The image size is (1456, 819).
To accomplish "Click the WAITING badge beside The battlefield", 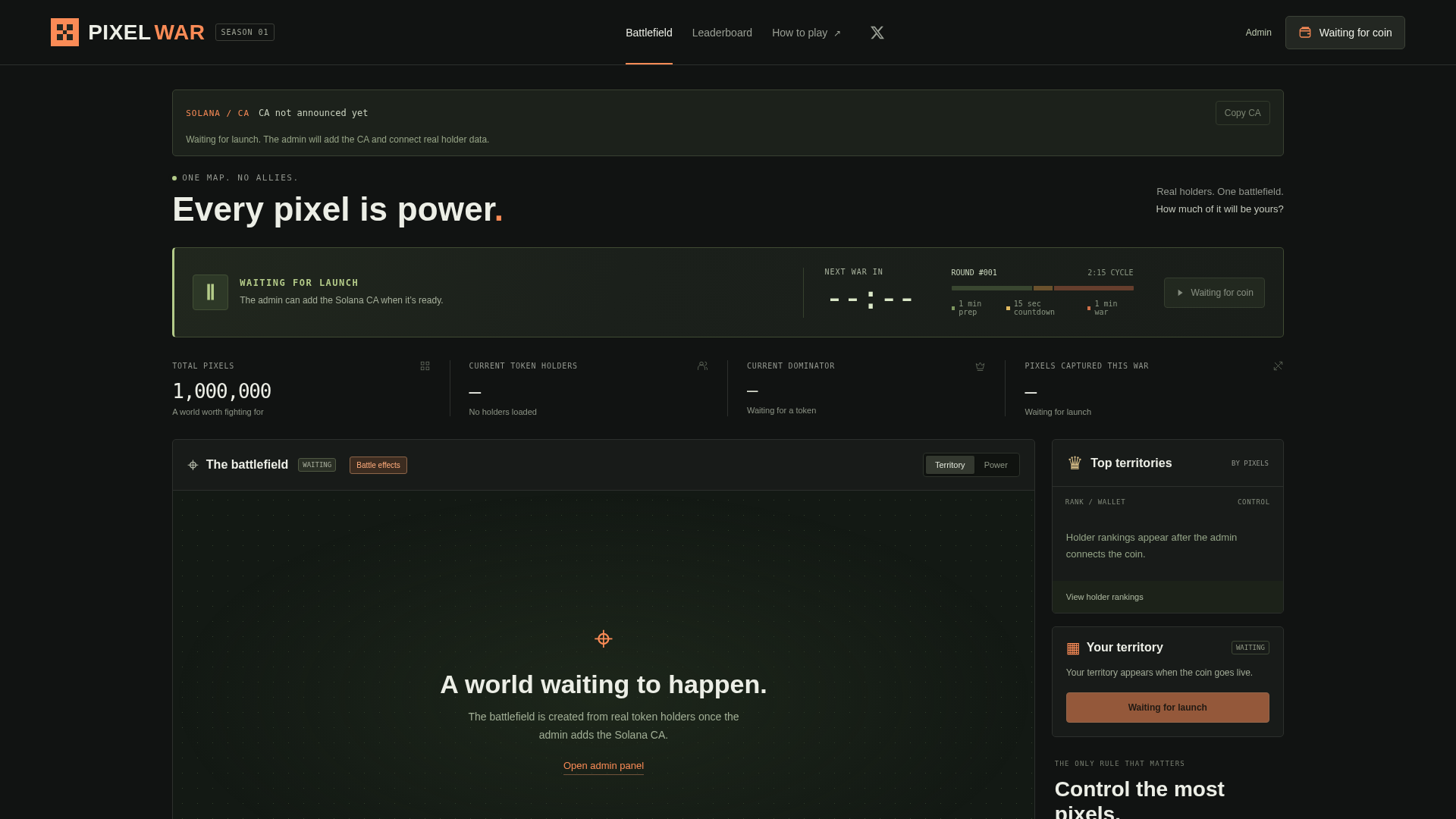I will coord(317,465).
